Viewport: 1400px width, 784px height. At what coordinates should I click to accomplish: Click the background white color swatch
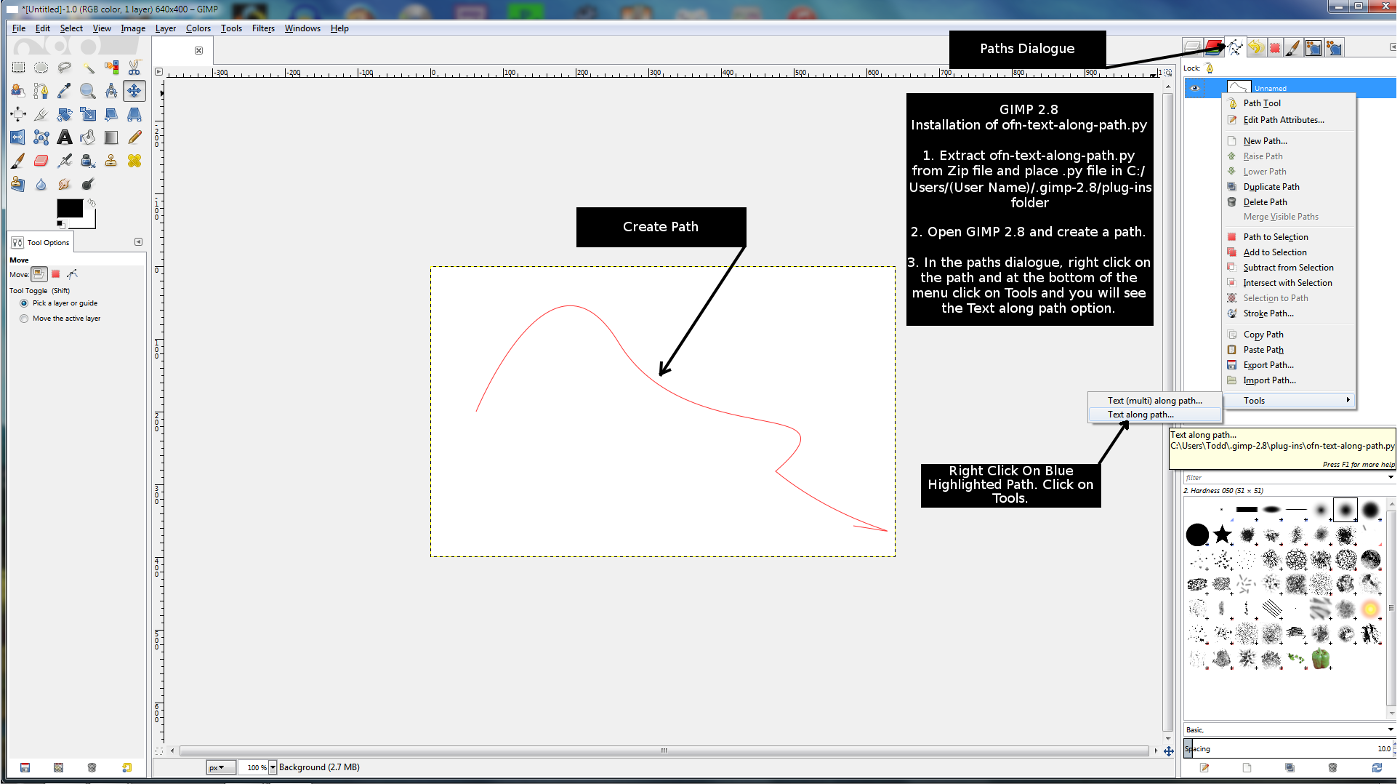(88, 221)
